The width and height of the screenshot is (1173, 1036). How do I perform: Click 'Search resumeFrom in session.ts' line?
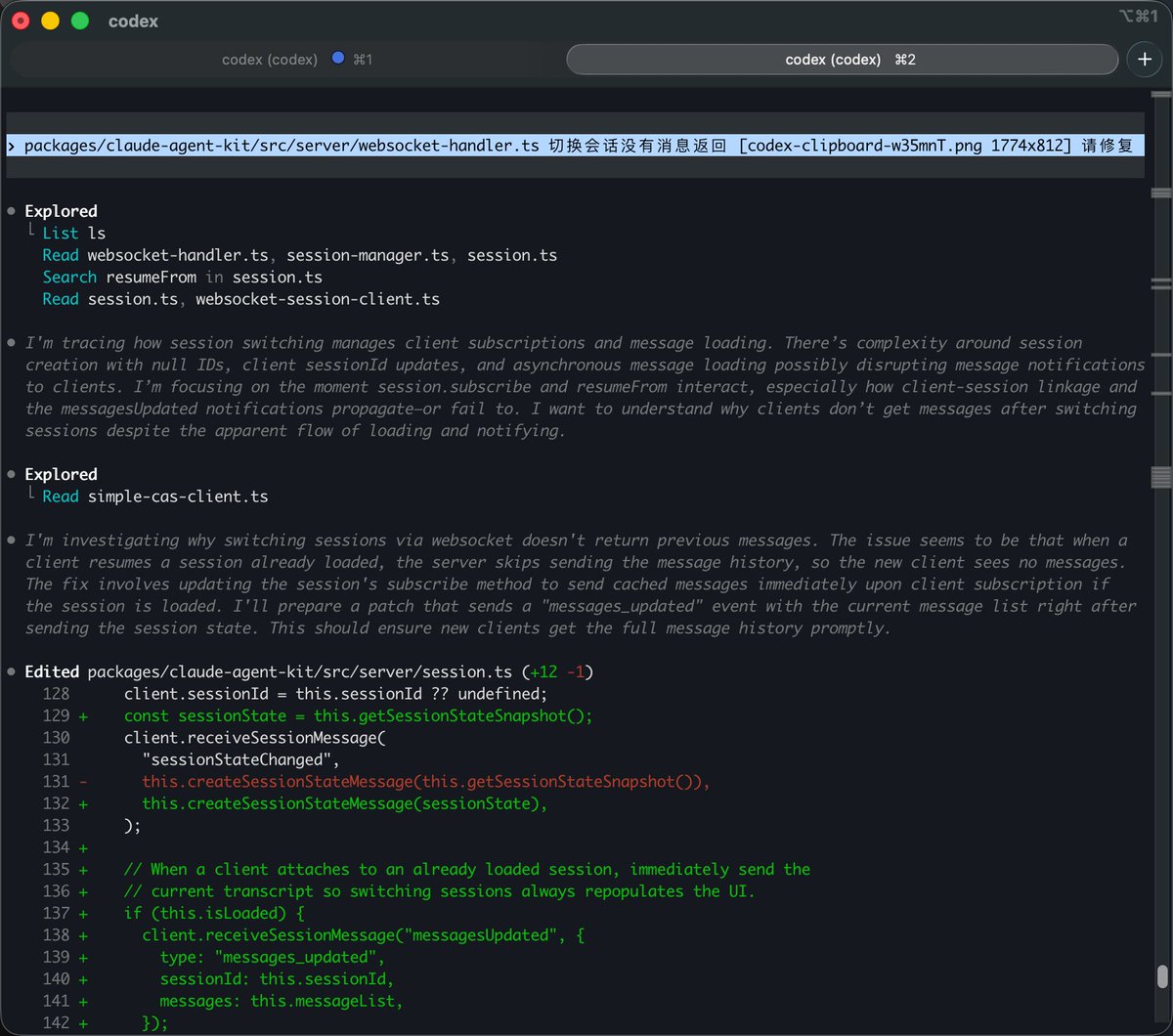[182, 277]
